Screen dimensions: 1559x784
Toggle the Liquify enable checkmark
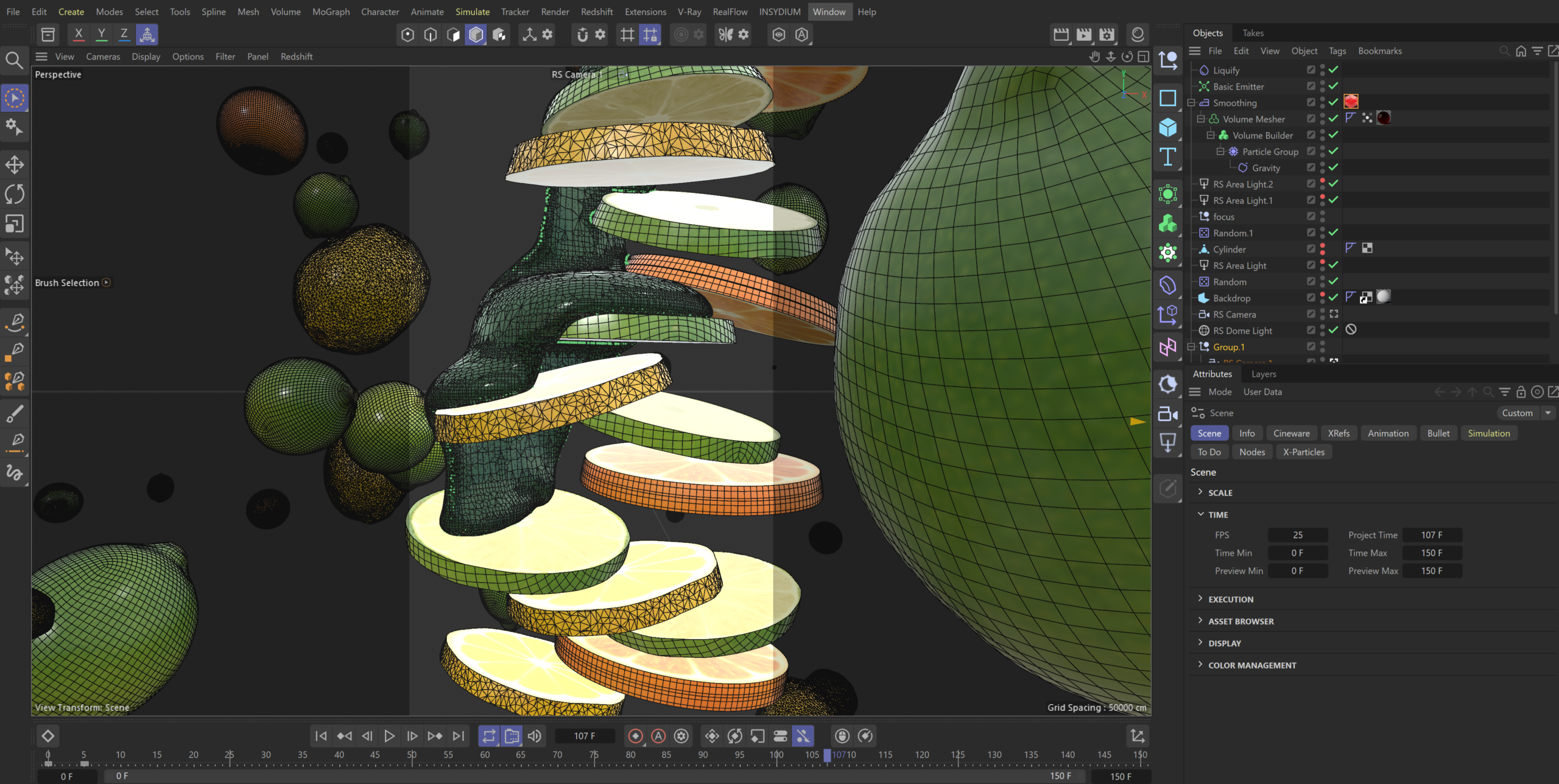point(1334,70)
